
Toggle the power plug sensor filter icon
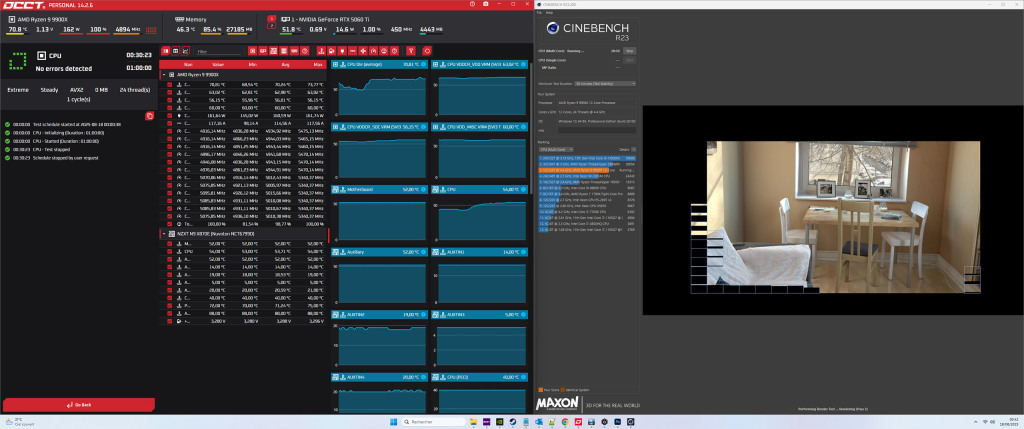342,50
